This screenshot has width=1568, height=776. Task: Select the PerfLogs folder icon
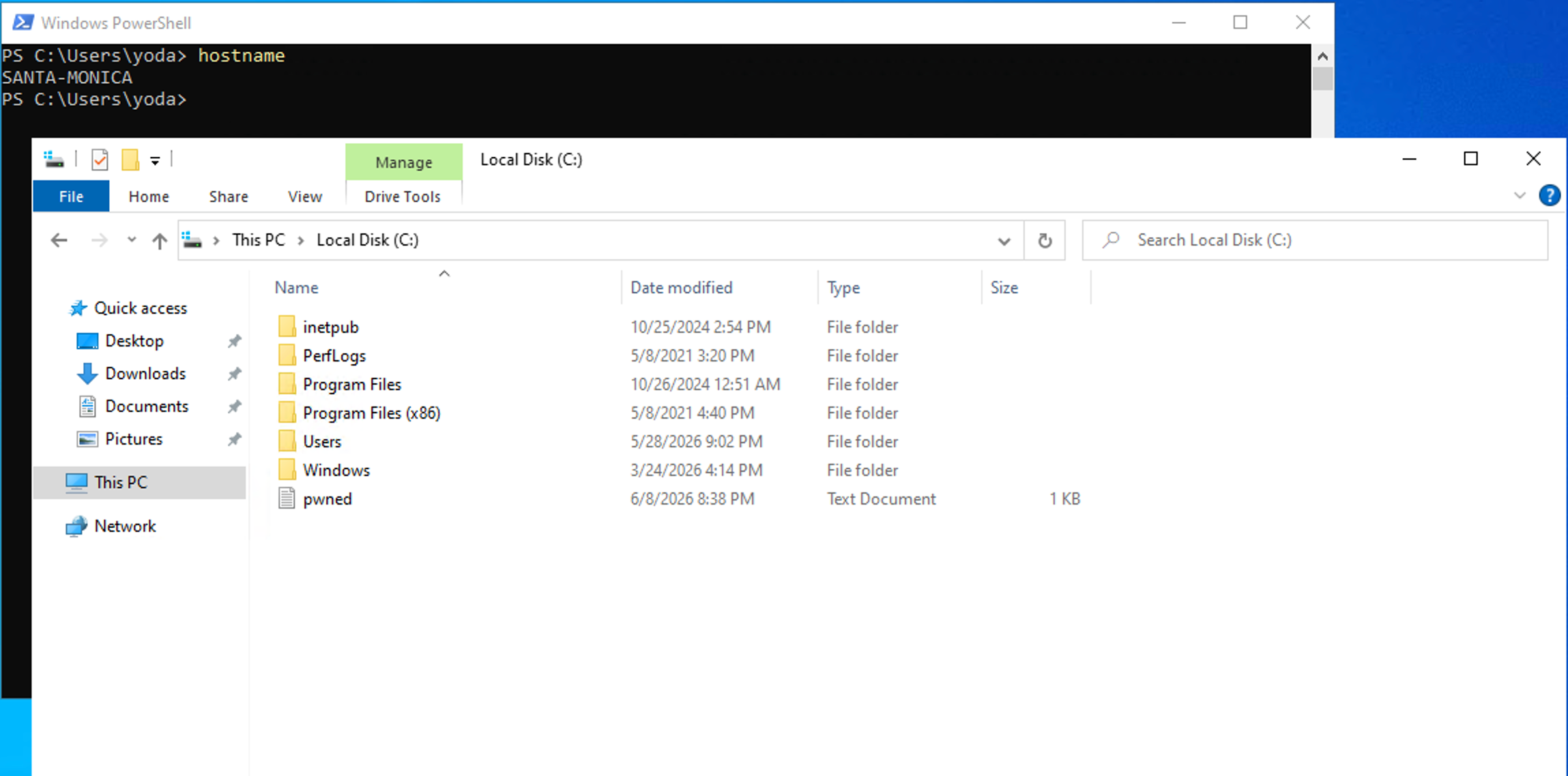pos(287,355)
